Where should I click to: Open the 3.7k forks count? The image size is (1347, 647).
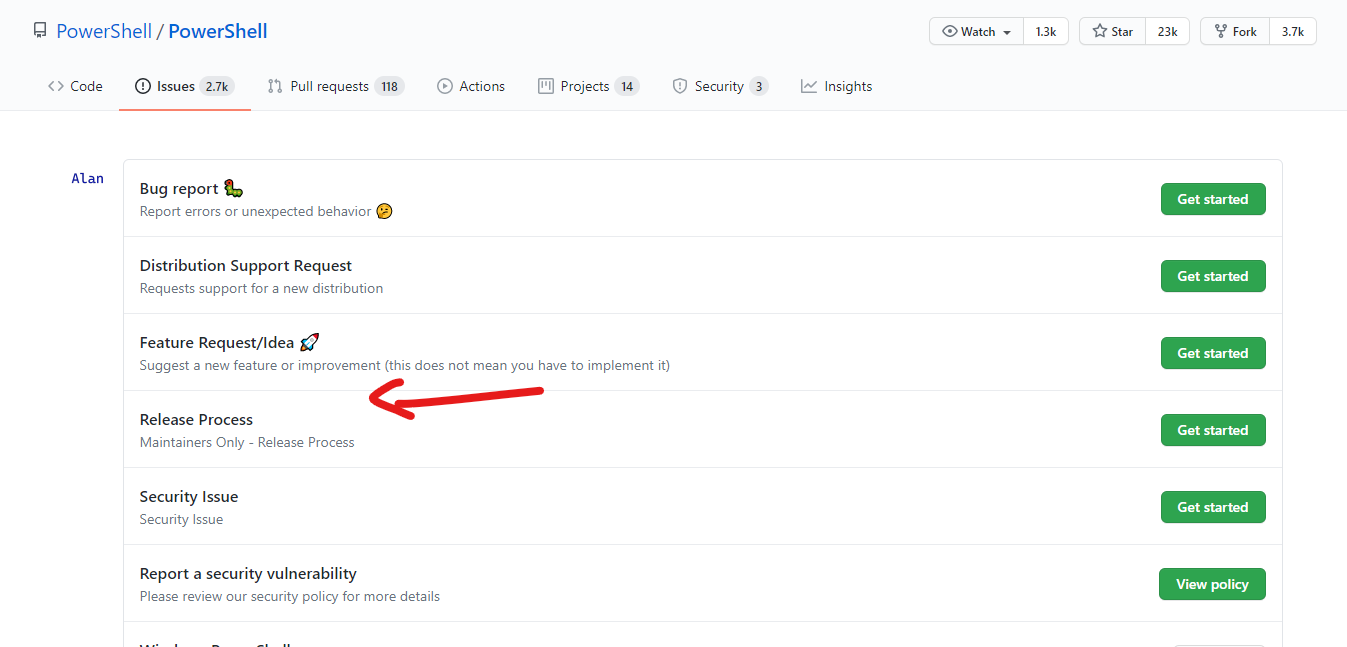(x=1293, y=32)
